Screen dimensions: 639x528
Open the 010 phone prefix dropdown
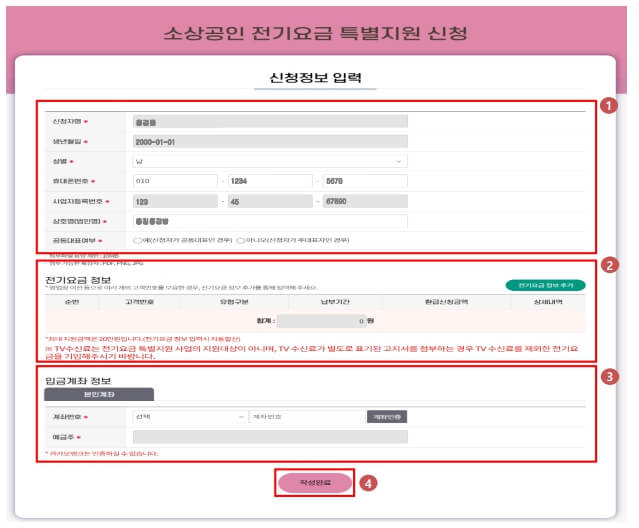pos(175,181)
